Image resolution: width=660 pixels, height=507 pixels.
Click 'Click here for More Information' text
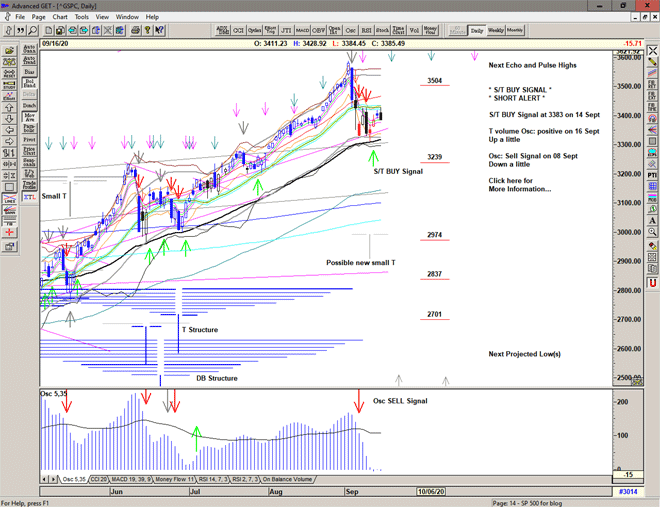(519, 185)
